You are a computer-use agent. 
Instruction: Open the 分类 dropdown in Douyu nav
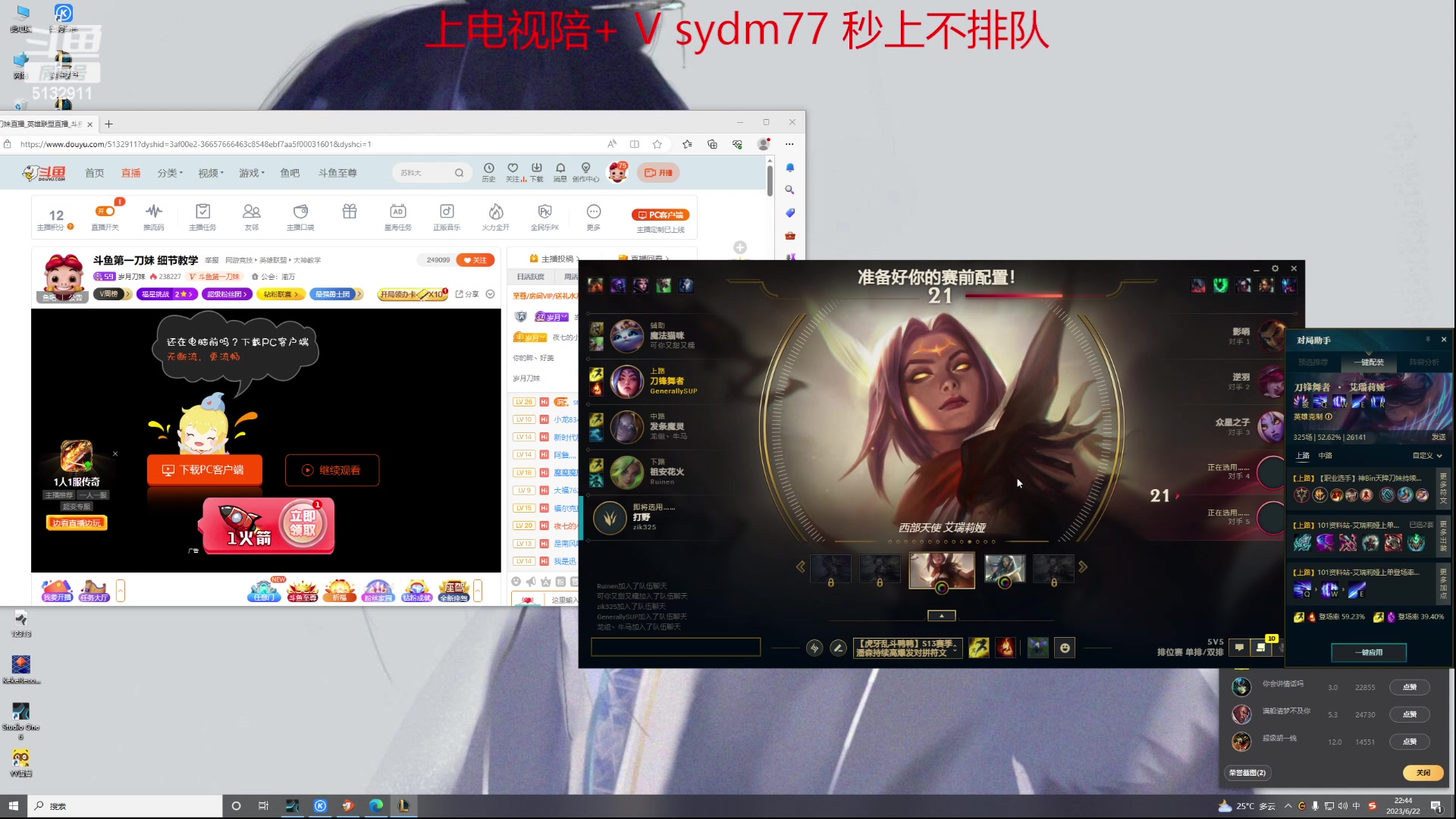pos(170,173)
